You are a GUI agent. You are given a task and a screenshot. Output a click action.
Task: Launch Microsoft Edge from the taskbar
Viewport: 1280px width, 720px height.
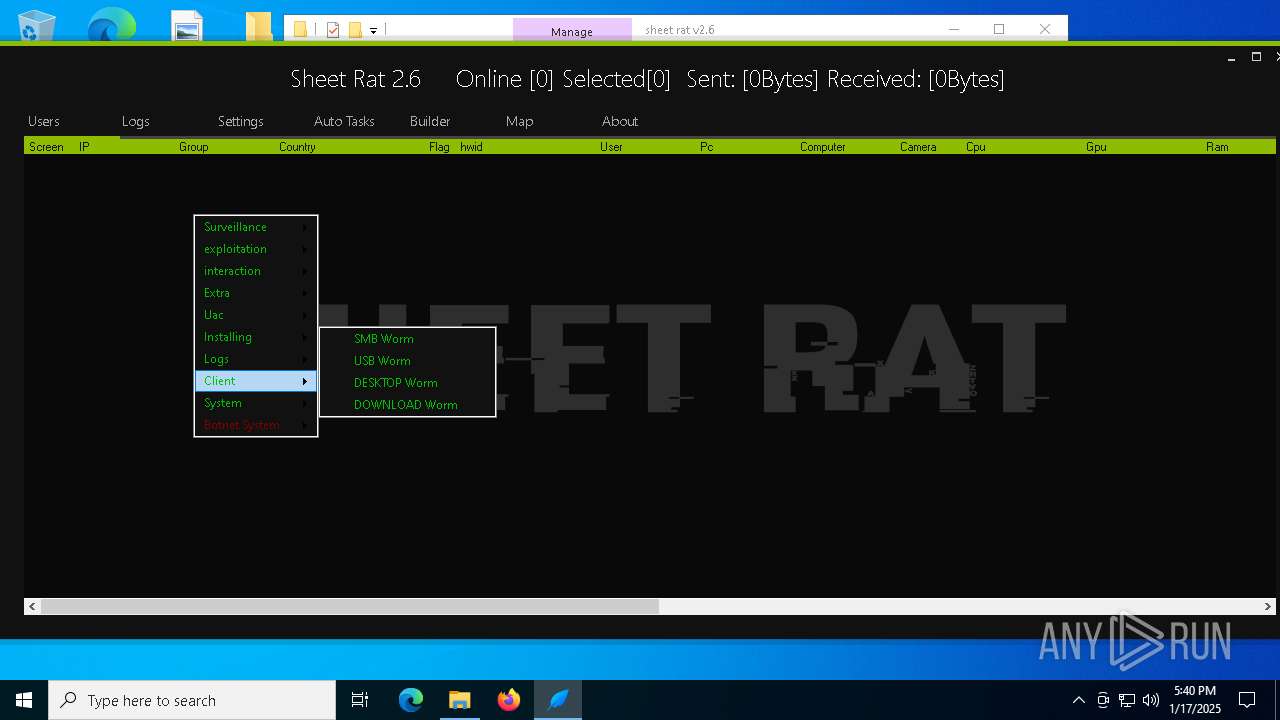[x=411, y=700]
